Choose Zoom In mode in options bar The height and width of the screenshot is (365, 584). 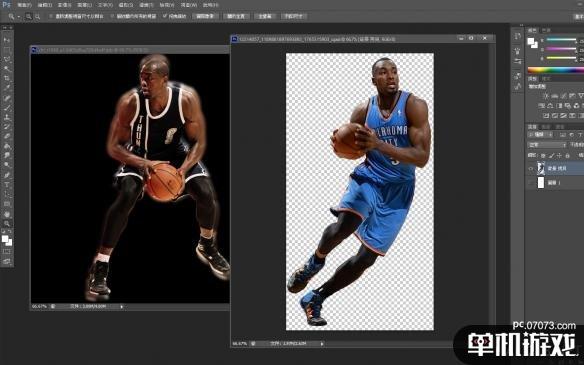[29, 16]
